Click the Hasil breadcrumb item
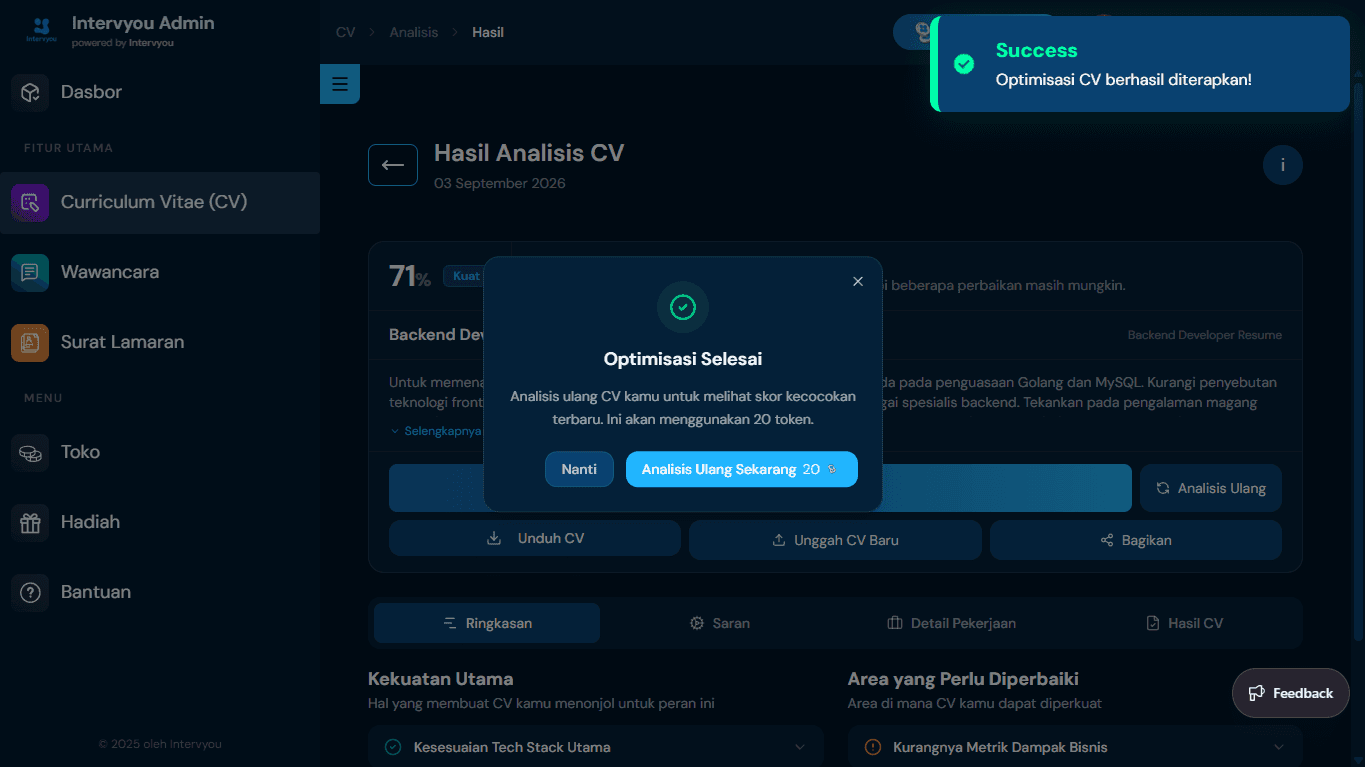This screenshot has height=767, width=1365. pos(488,32)
